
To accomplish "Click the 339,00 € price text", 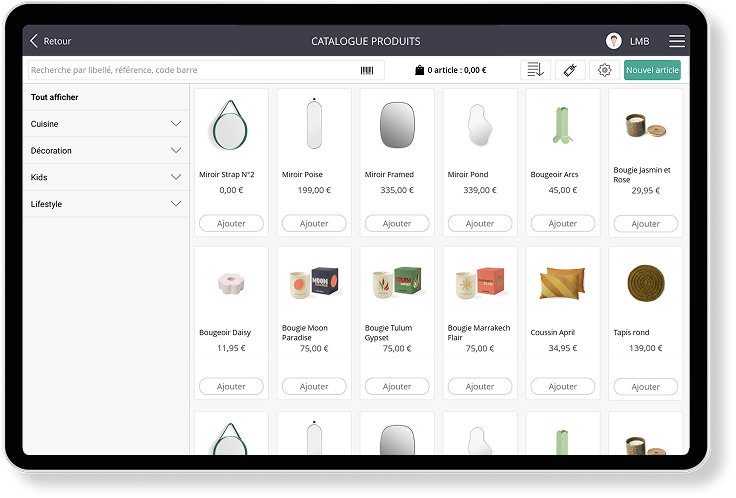I will 480,190.
